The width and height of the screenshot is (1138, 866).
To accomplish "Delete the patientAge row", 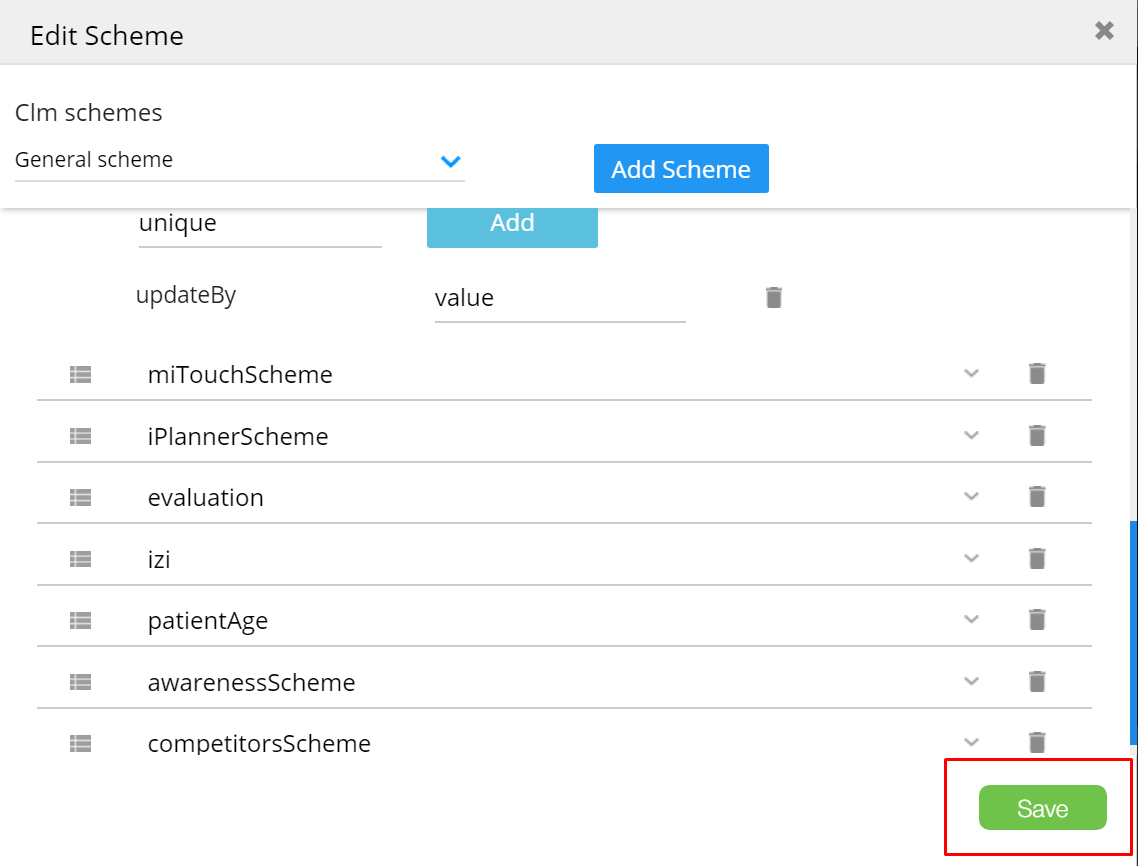I will (x=1037, y=620).
